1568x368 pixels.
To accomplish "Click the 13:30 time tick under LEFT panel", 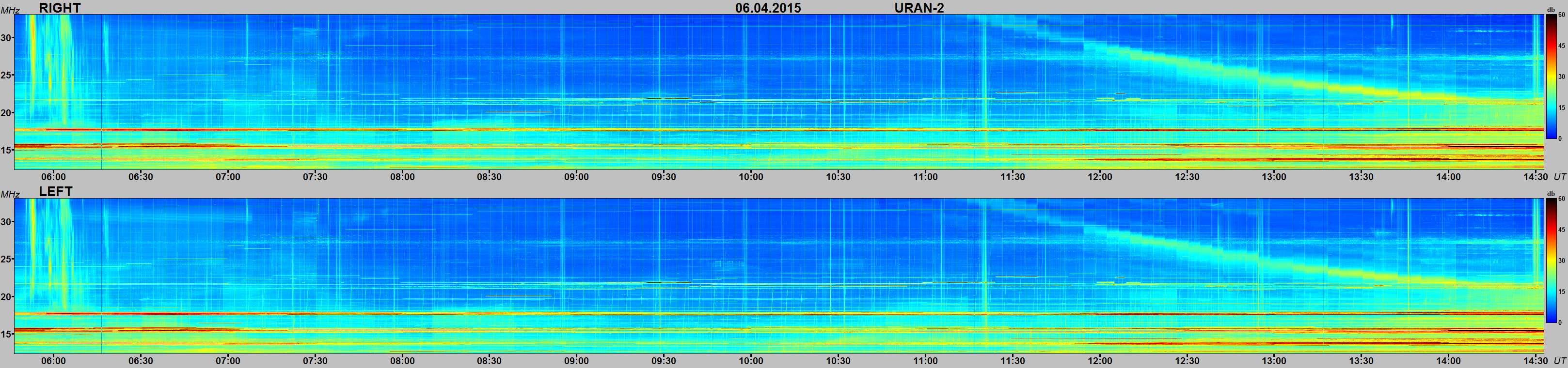I will [1361, 361].
